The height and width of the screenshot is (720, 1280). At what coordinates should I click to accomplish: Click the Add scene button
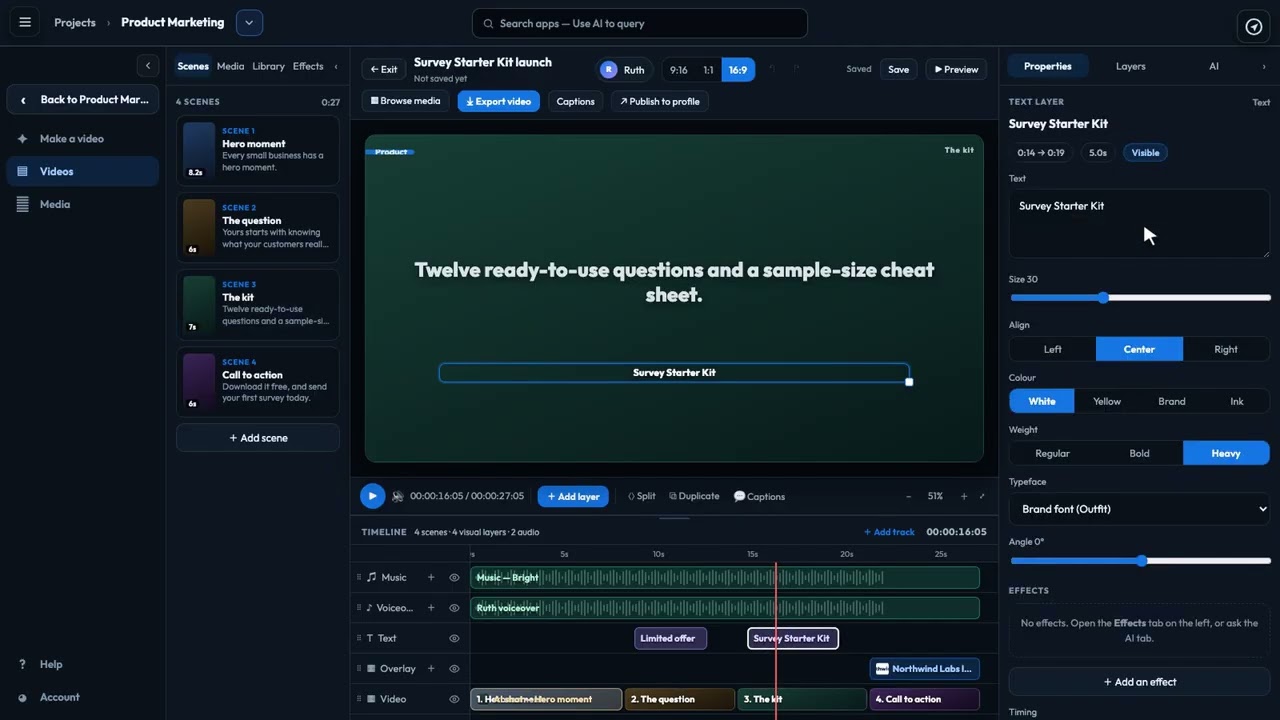[x=258, y=438]
